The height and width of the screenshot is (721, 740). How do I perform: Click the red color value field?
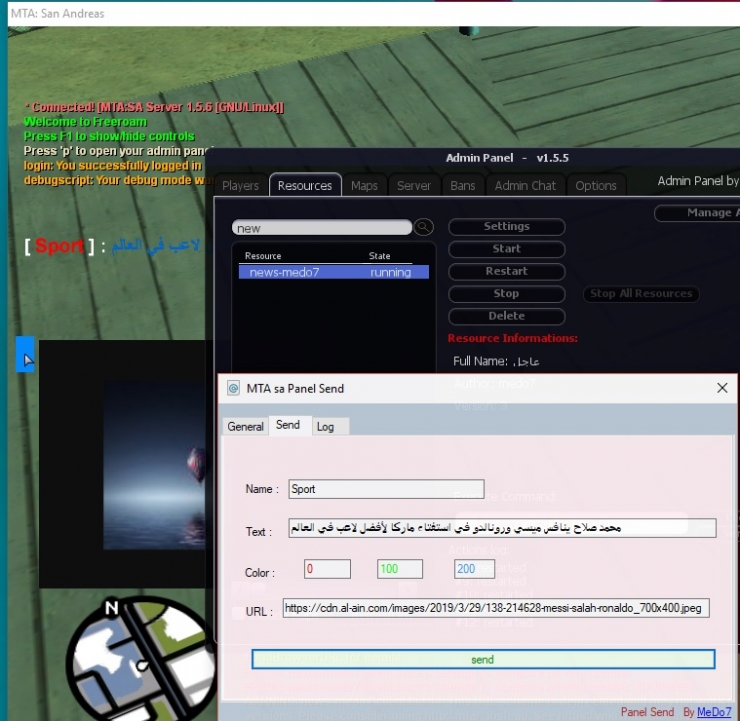point(327,569)
